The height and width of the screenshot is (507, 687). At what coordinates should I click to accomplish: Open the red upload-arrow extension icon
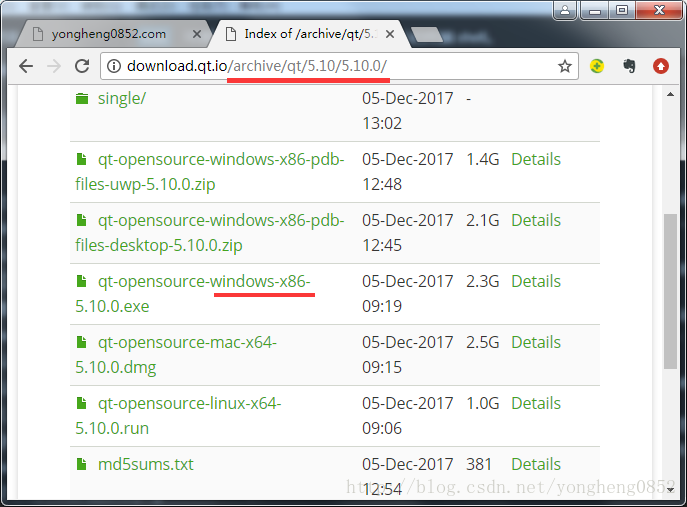(661, 66)
